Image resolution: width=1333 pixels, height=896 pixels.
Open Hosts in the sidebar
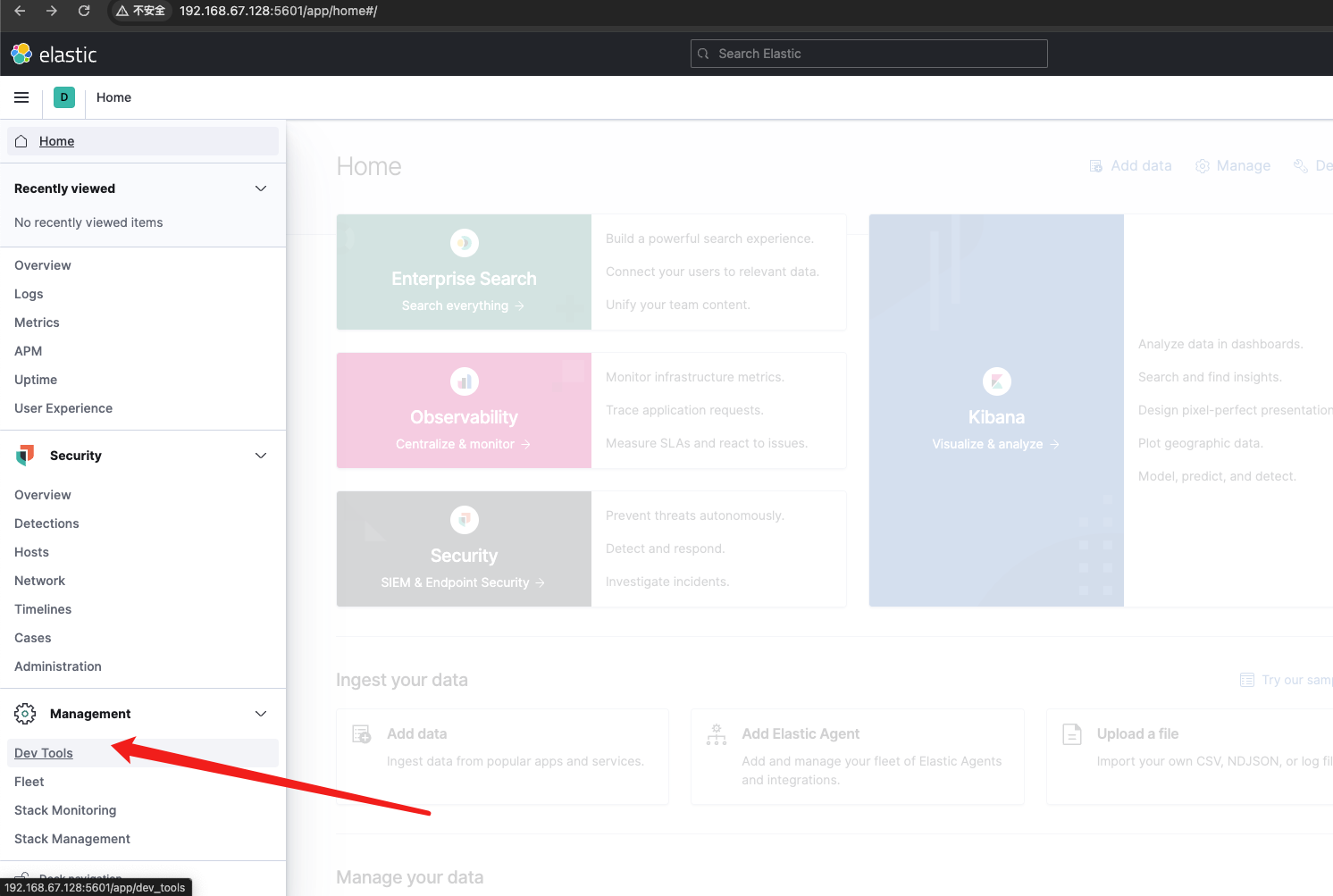[31, 552]
